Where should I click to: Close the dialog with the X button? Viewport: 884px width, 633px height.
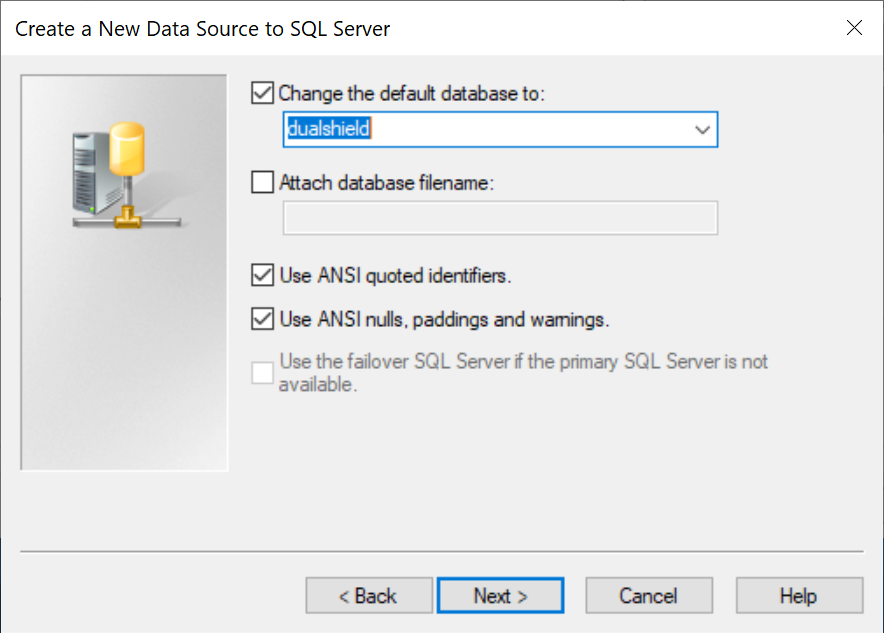tap(854, 28)
